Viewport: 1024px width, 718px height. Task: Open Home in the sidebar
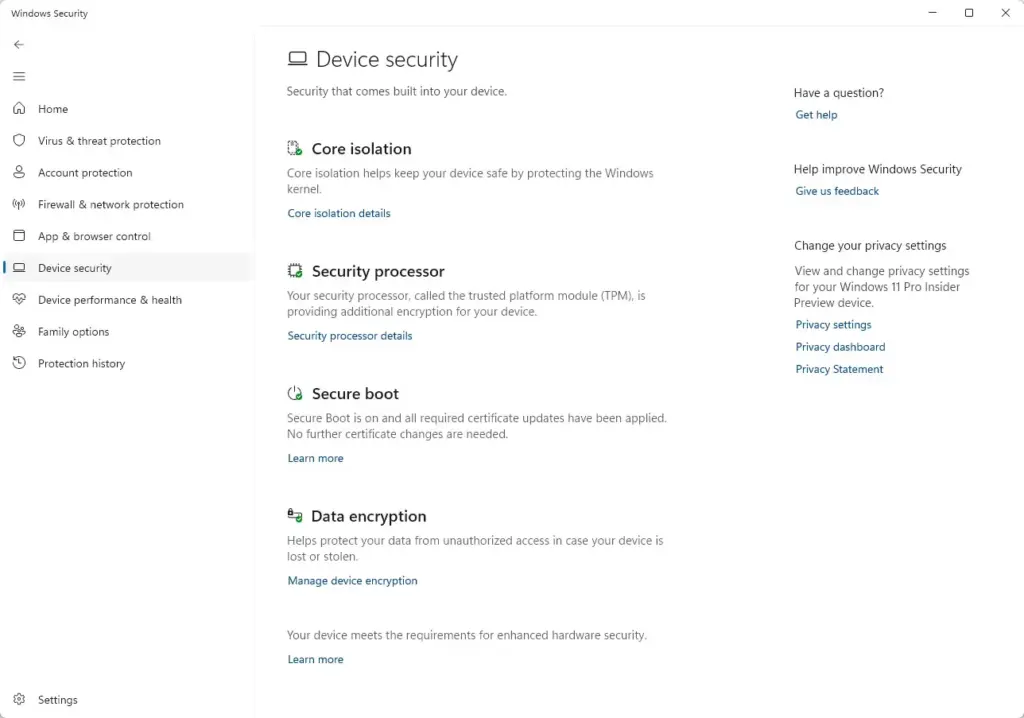(53, 109)
